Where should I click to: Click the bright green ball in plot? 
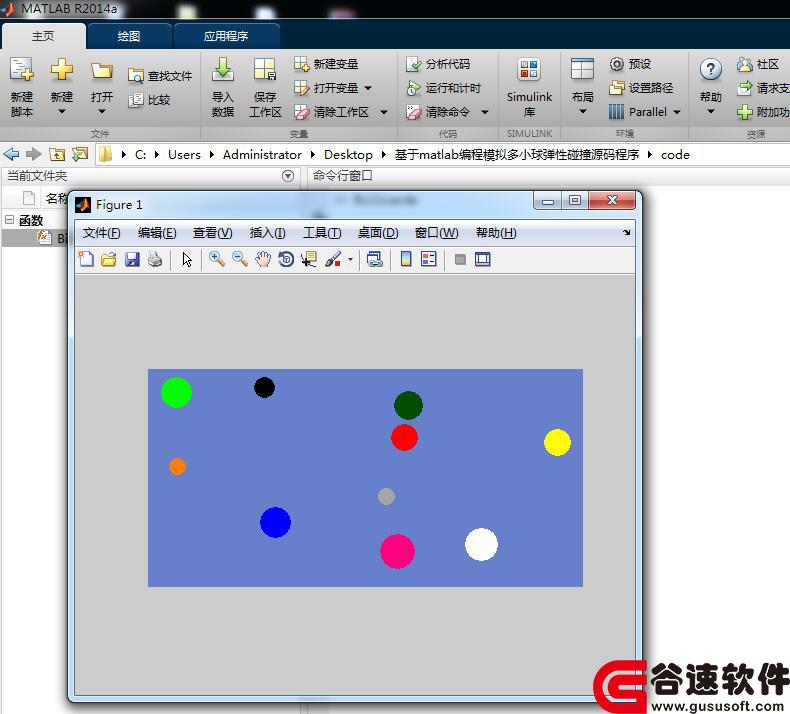[x=176, y=393]
